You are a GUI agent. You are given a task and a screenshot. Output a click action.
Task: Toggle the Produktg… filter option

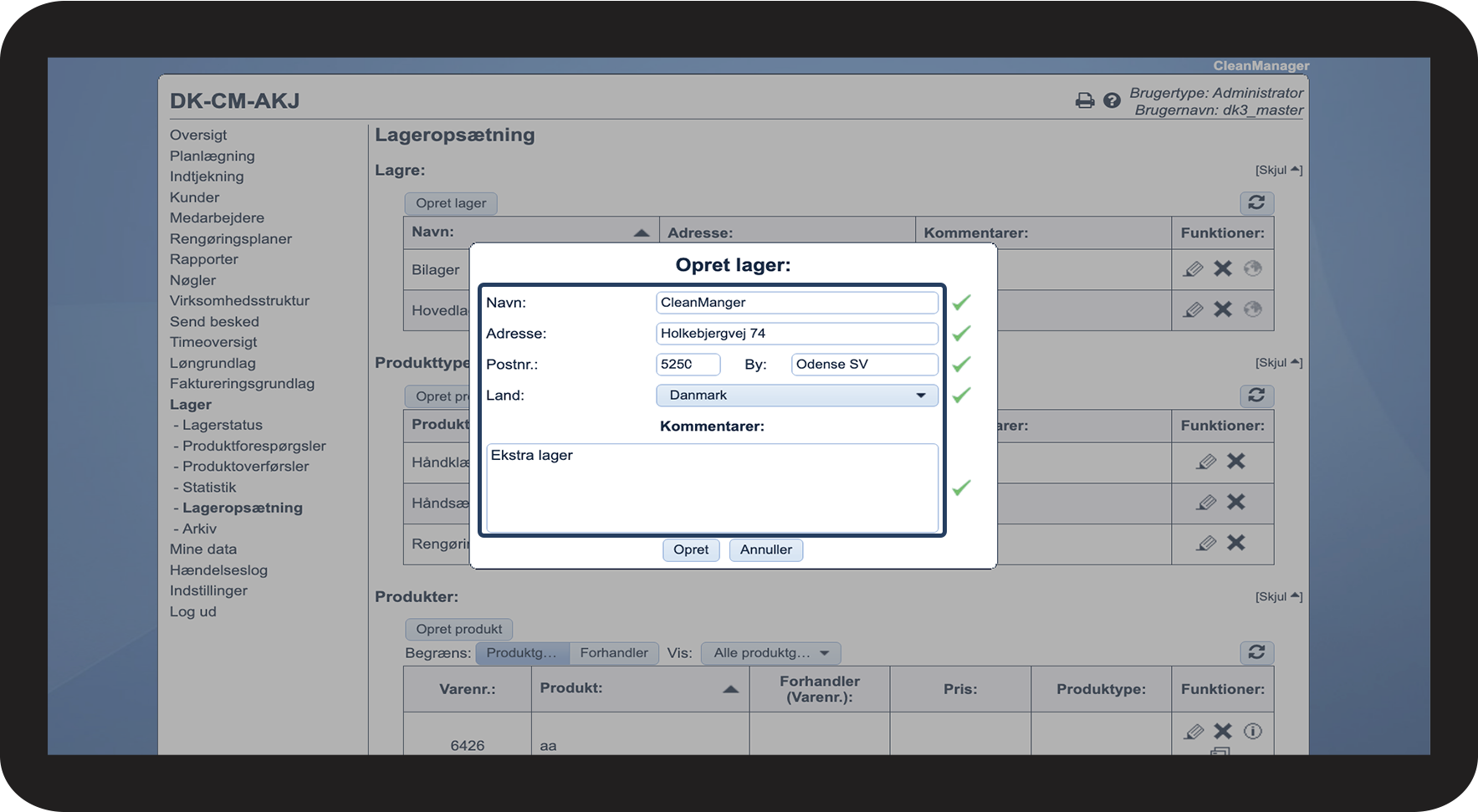click(522, 653)
